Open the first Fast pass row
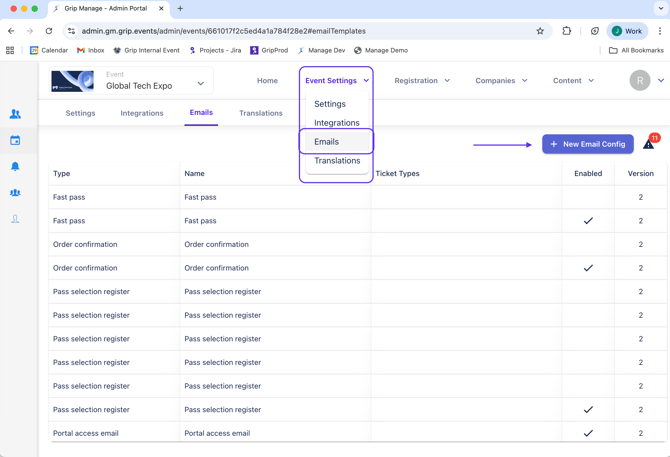670x457 pixels. (357, 197)
